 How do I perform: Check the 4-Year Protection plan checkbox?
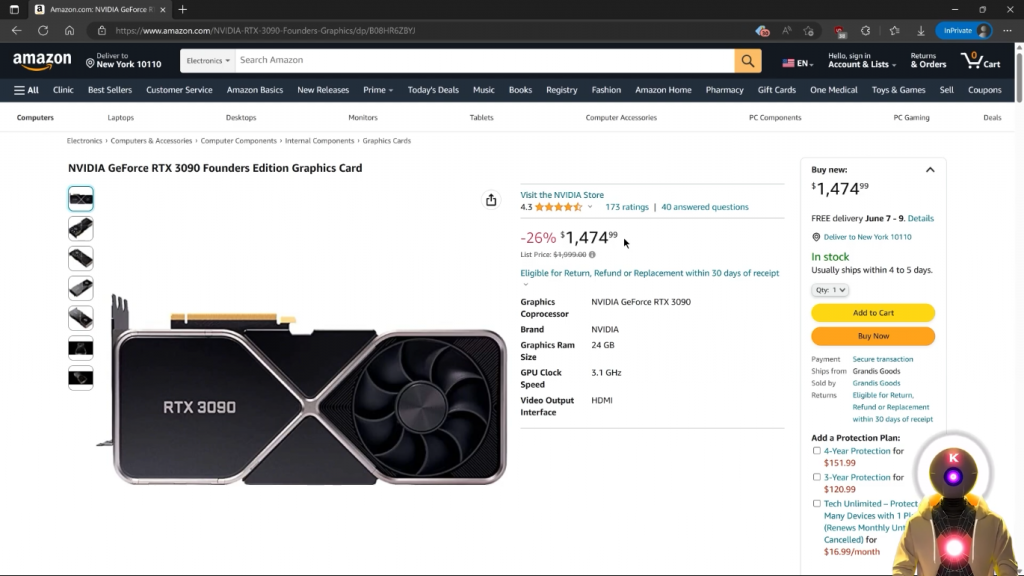pos(817,451)
